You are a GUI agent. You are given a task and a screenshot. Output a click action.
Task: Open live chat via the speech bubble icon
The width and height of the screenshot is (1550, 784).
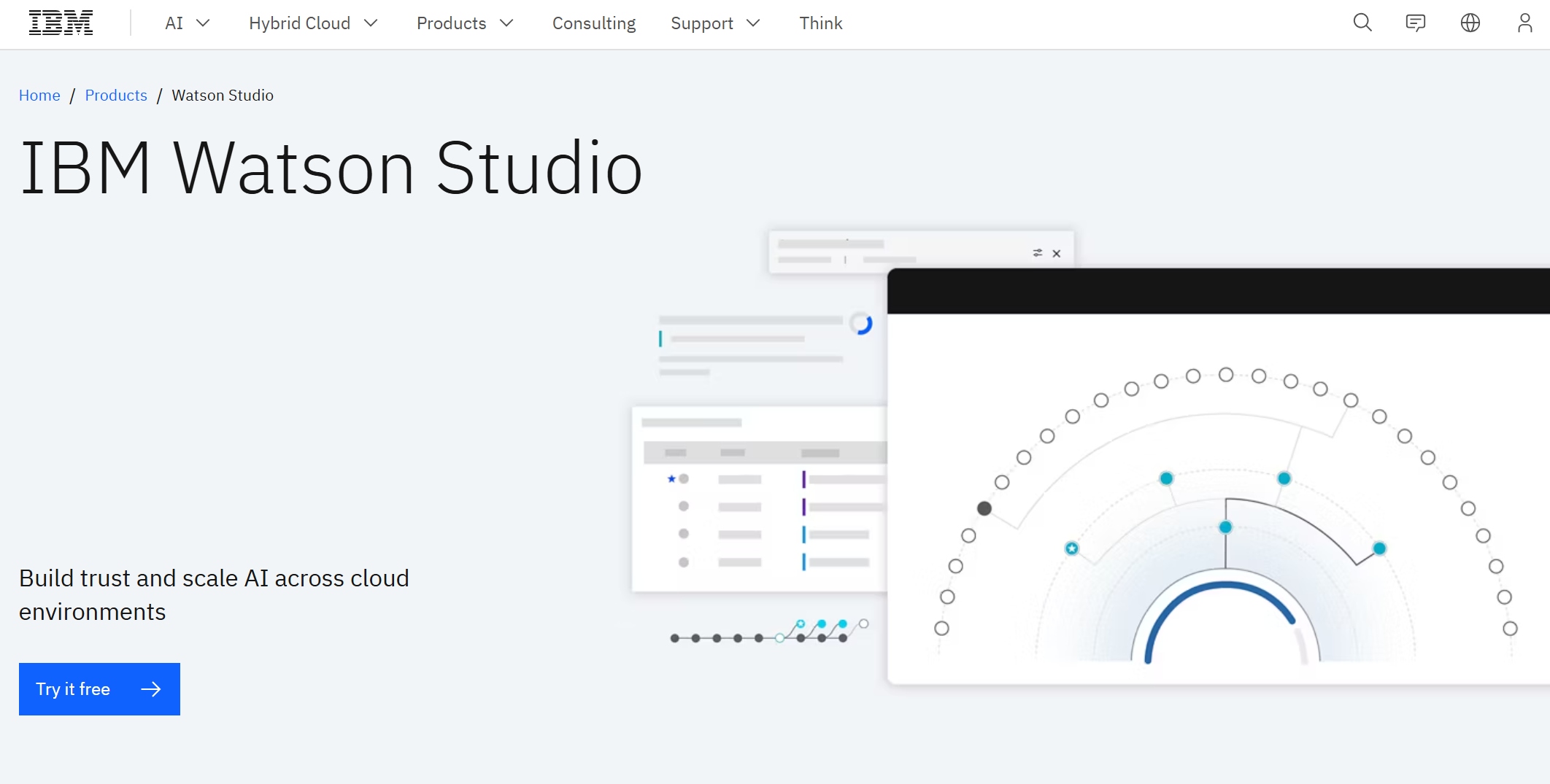pyautogui.click(x=1416, y=23)
